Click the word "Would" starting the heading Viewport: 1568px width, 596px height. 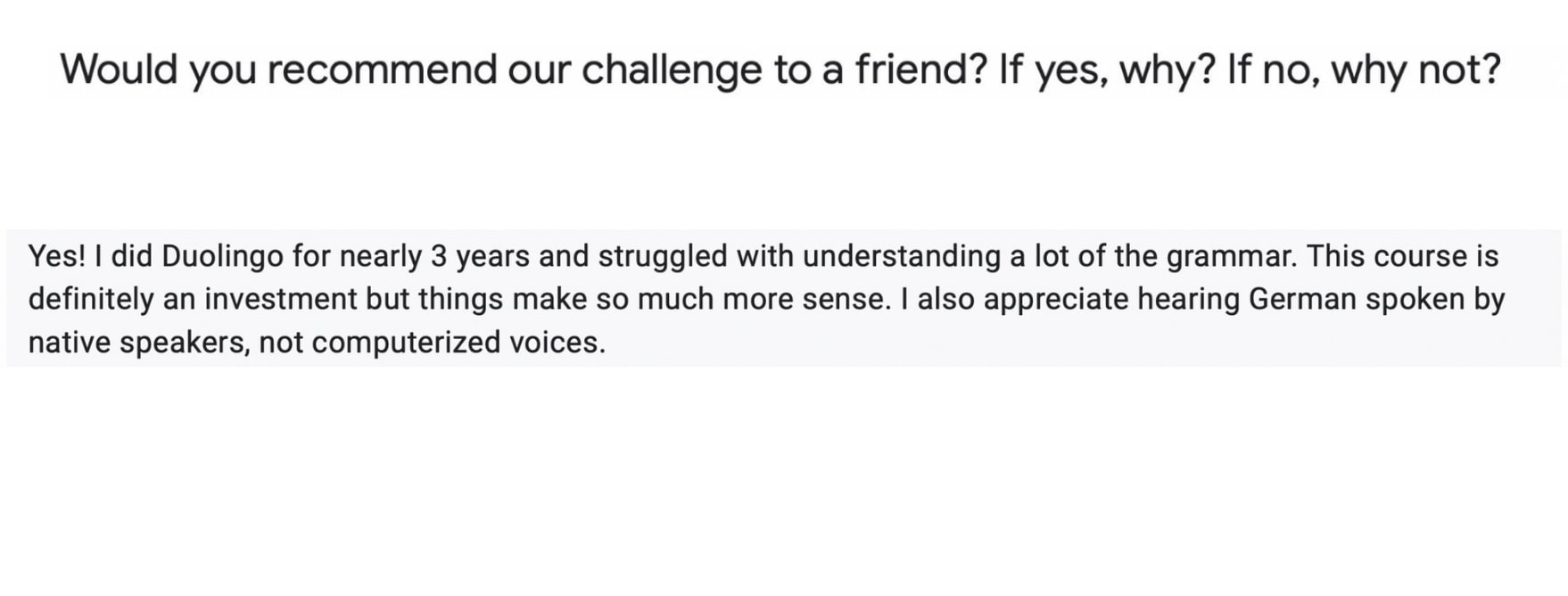point(119,70)
